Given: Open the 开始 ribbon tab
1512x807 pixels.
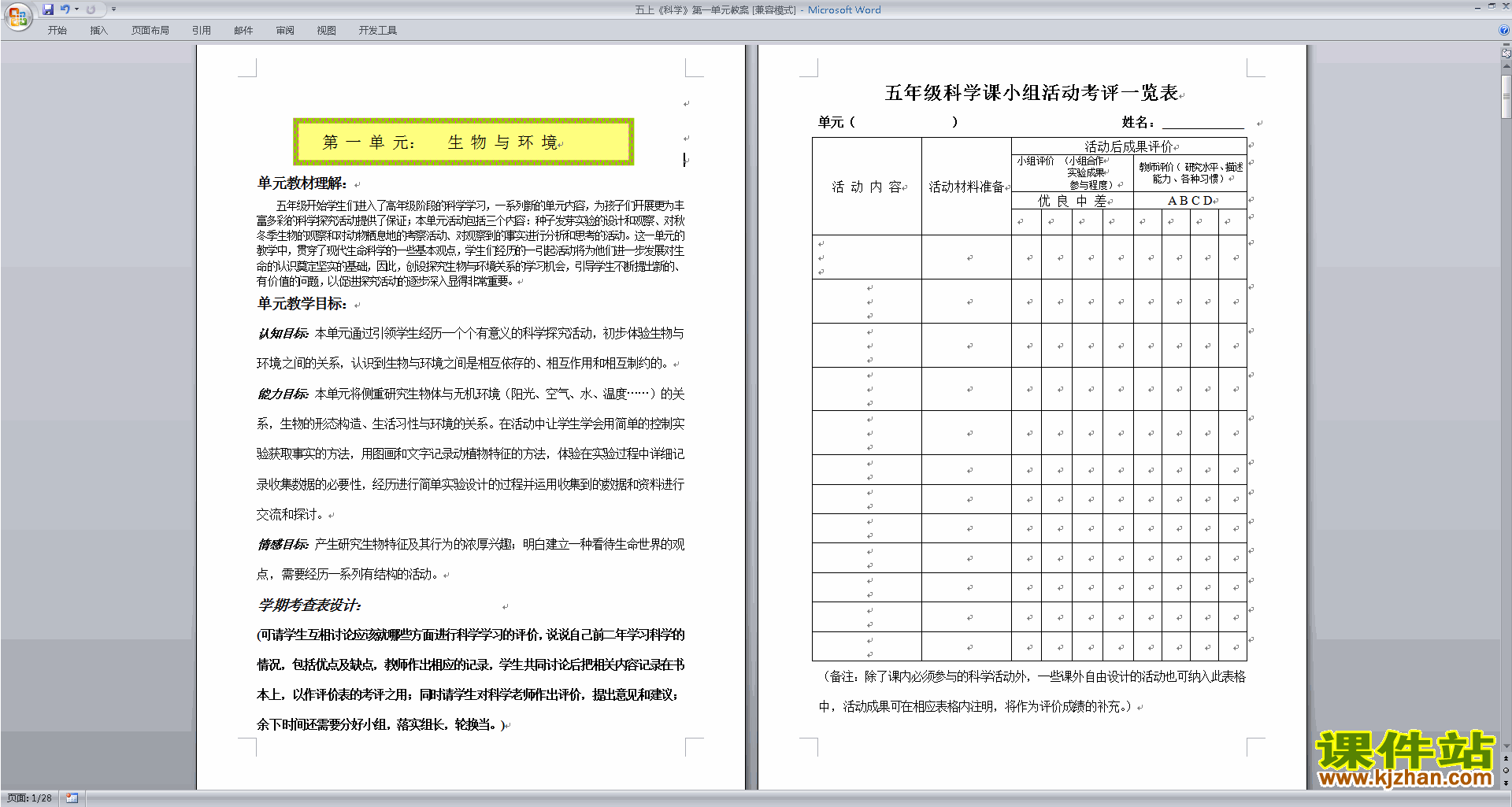Looking at the screenshot, I should (x=57, y=31).
